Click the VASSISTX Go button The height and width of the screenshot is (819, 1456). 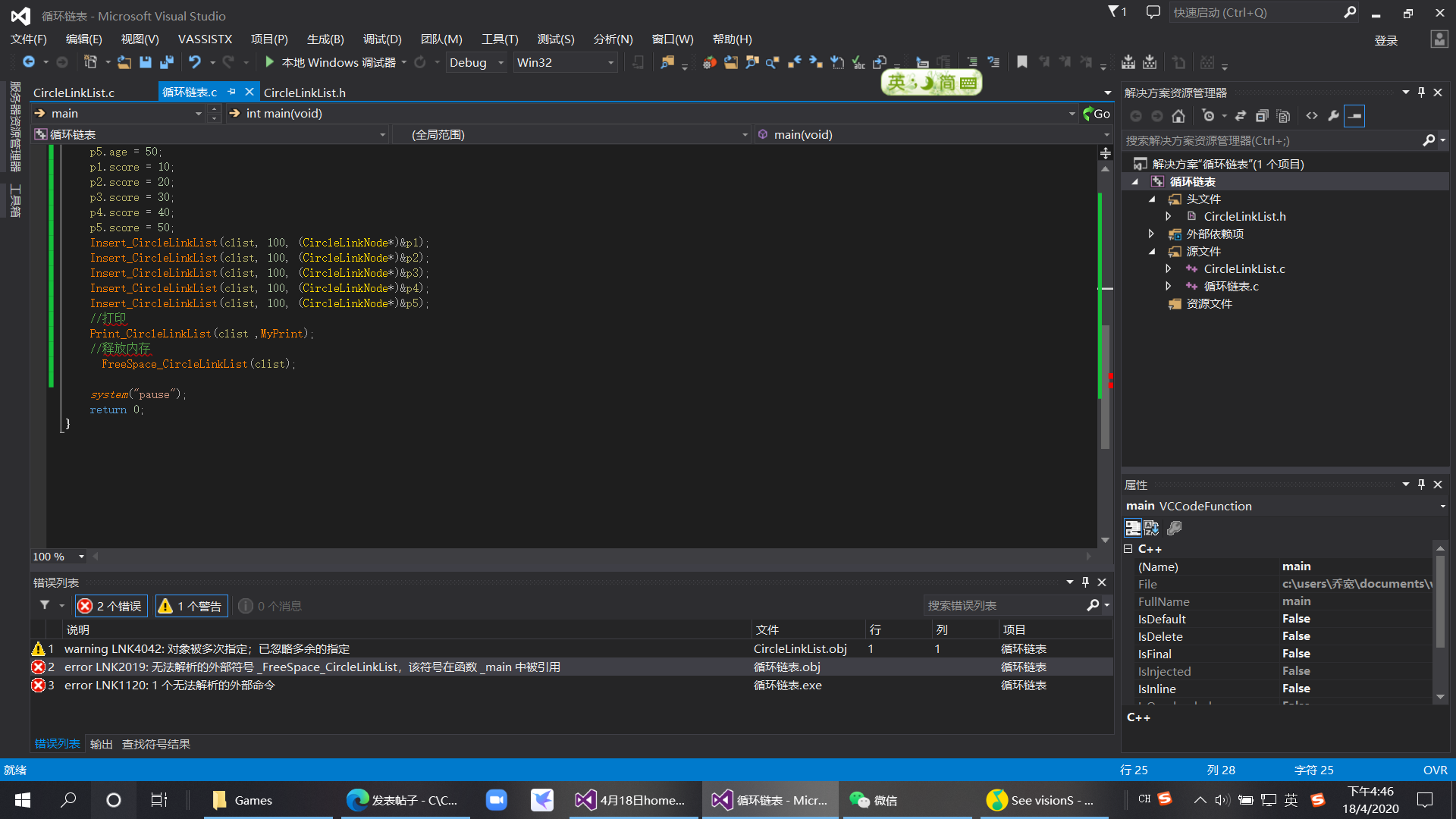coord(1097,114)
